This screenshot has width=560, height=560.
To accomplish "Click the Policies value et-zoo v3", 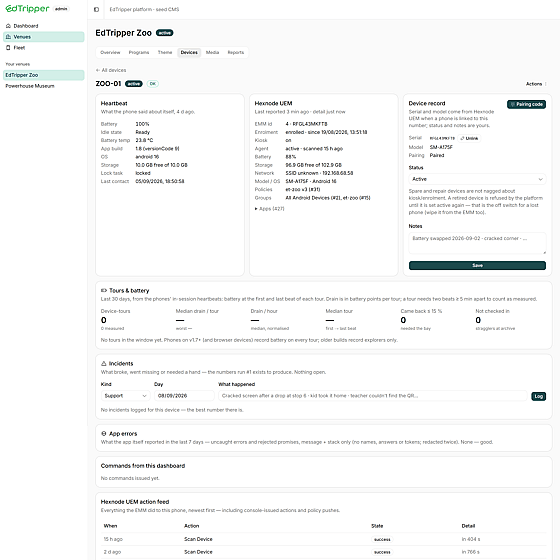I will [303, 190].
